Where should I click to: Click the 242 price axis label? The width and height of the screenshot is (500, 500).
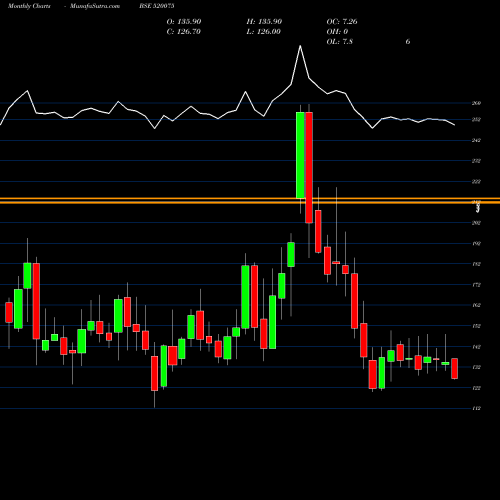(x=476, y=140)
